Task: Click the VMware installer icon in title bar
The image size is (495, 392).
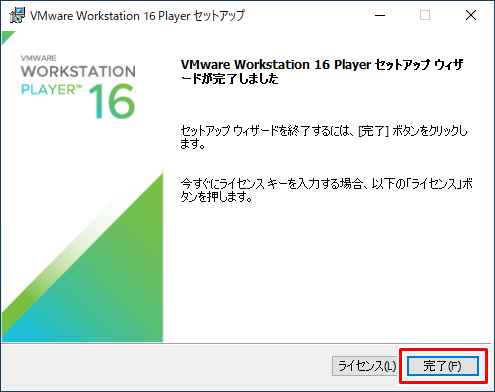Action: click(x=17, y=16)
